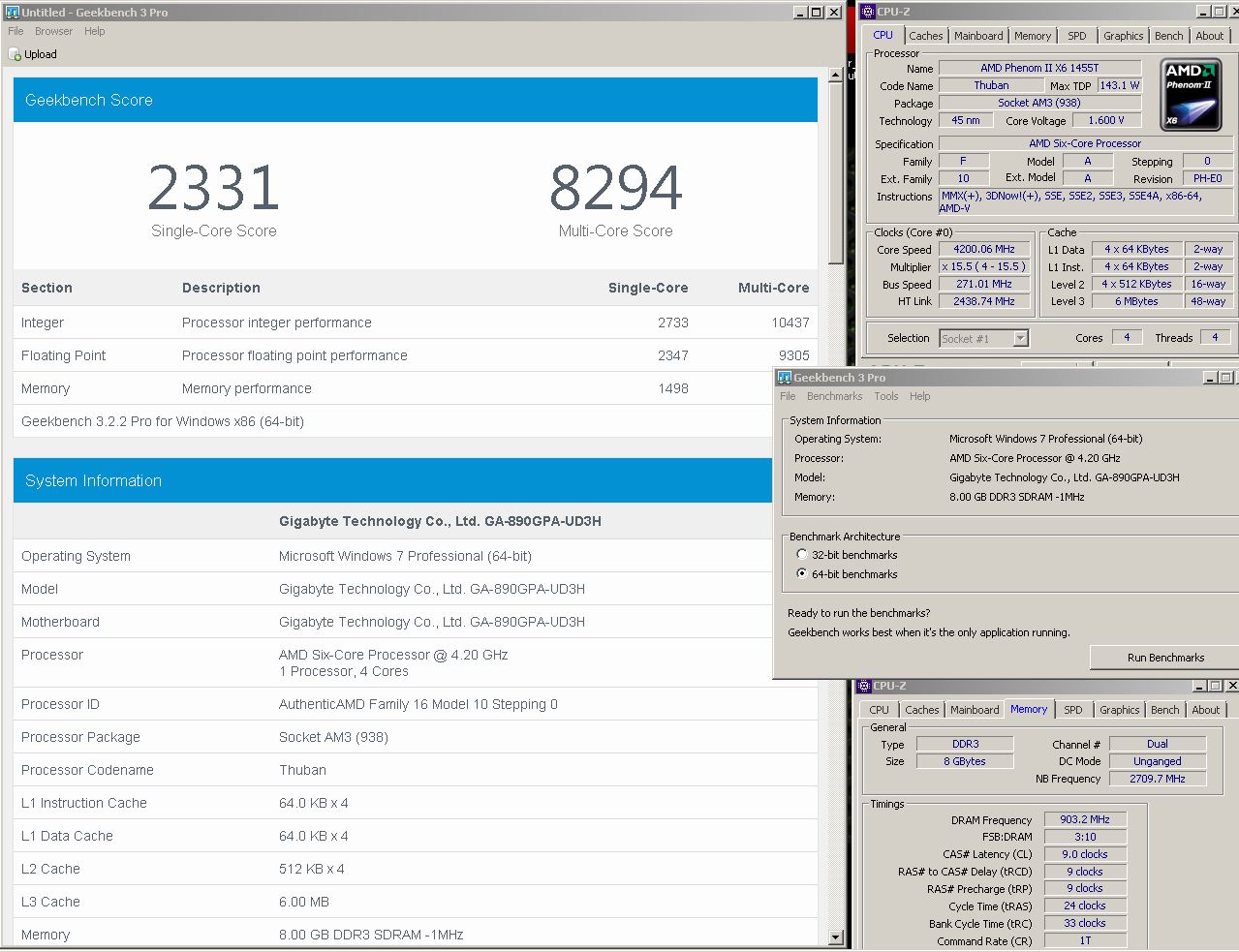1239x952 pixels.
Task: Click the Bus Speed value 271.01 MHz
Action: click(x=983, y=284)
